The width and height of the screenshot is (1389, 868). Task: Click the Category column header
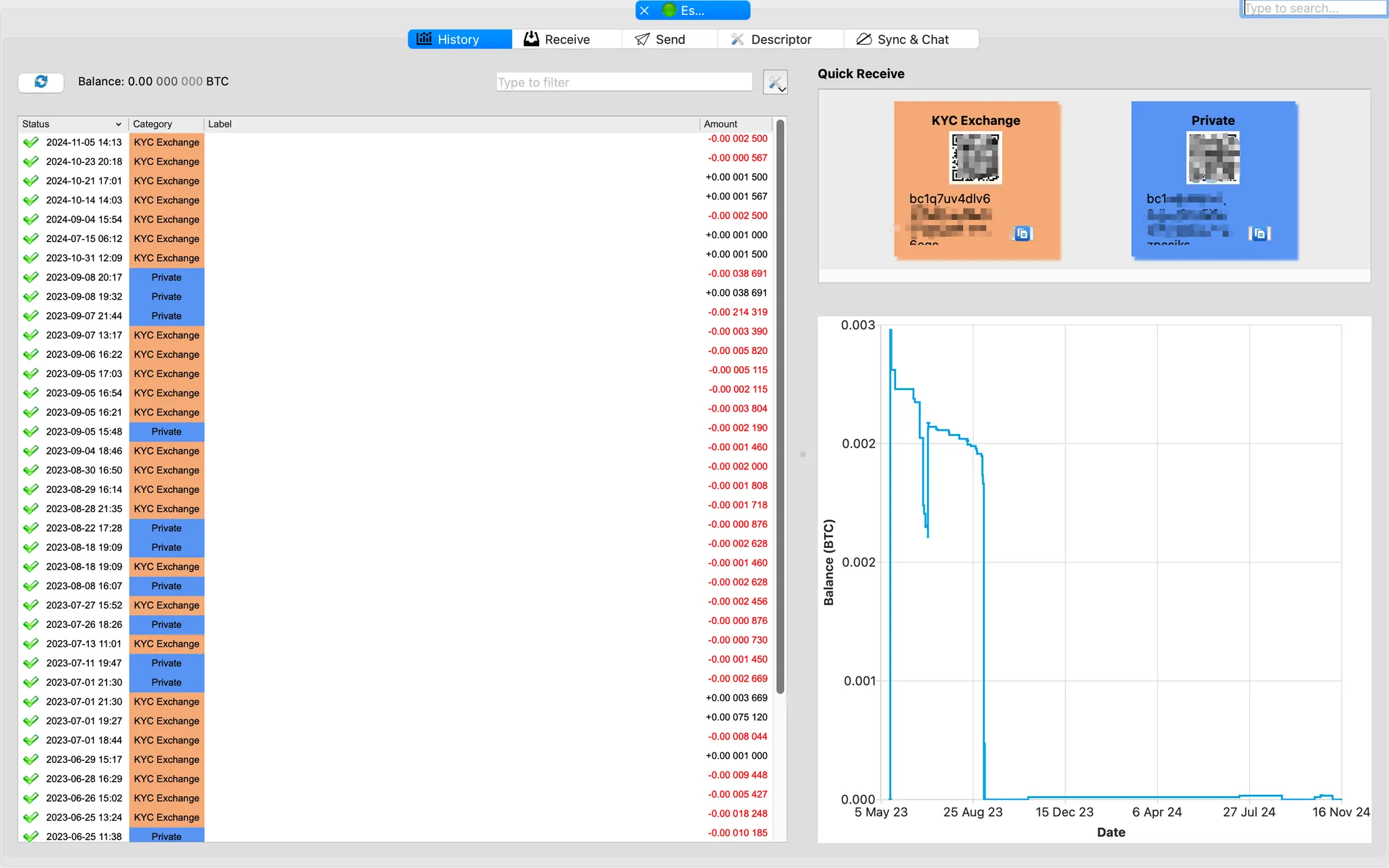pos(153,124)
